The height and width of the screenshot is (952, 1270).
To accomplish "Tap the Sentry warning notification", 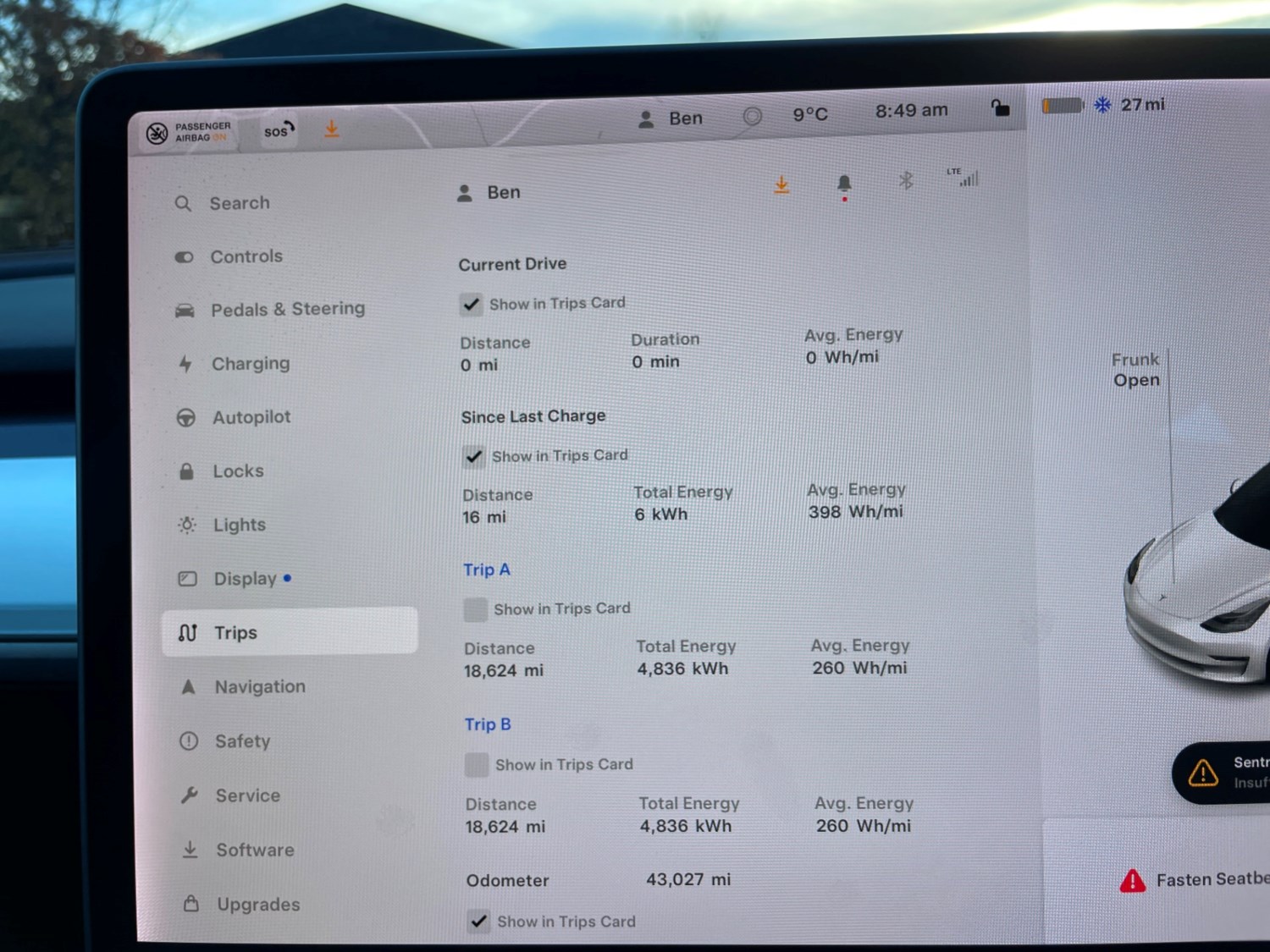I will (1222, 773).
